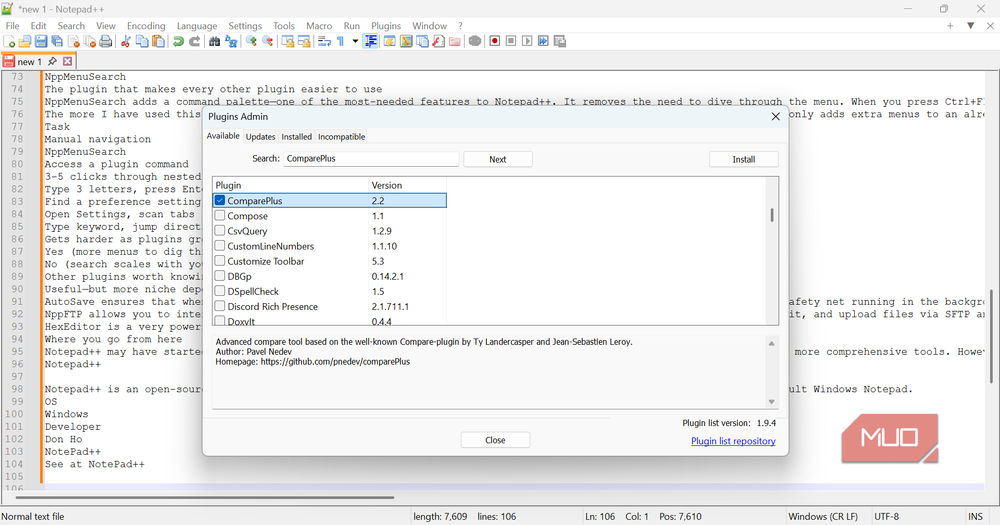Click the Plugin column header

point(291,185)
